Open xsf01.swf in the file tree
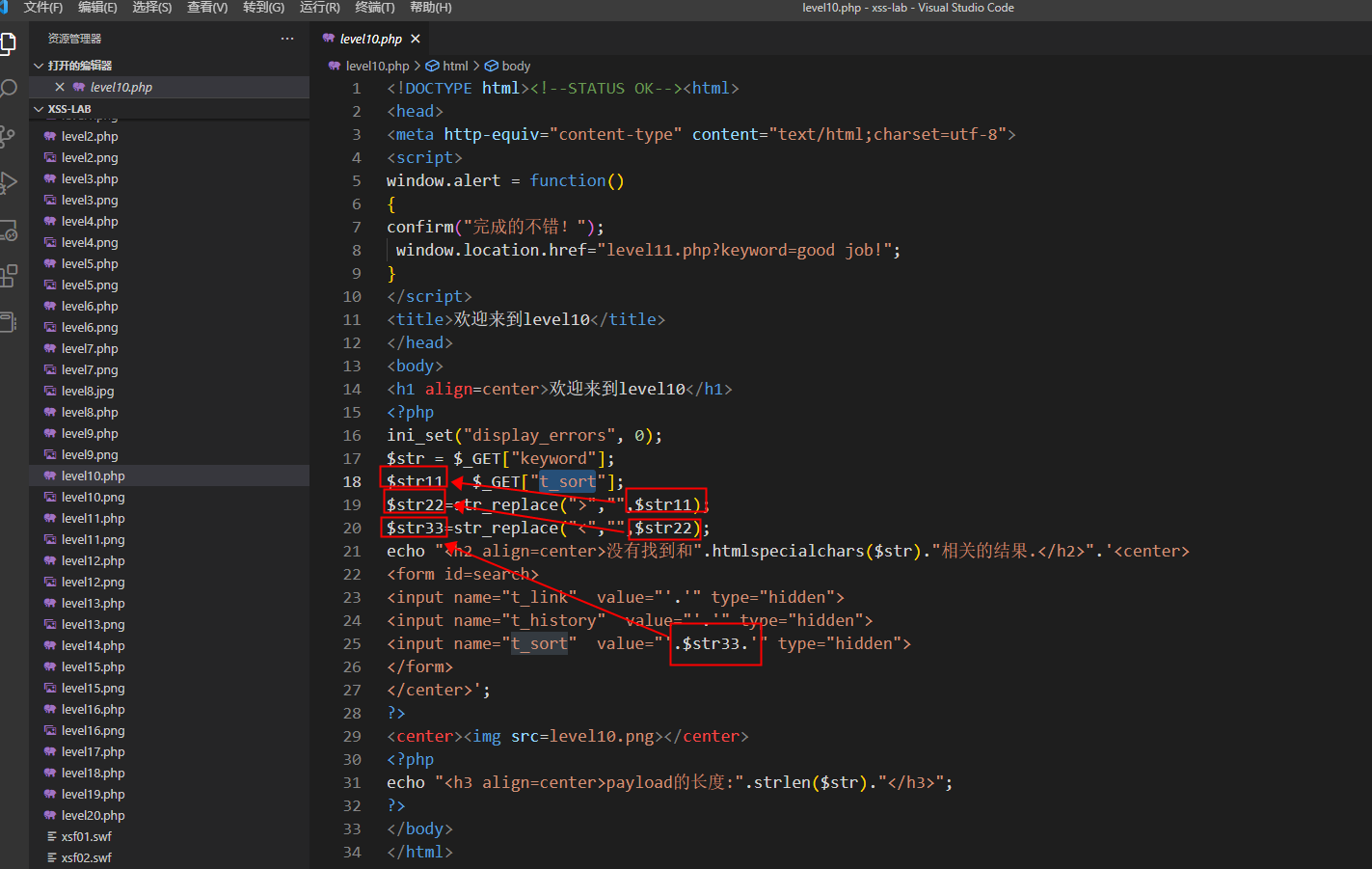1372x869 pixels. click(x=87, y=836)
